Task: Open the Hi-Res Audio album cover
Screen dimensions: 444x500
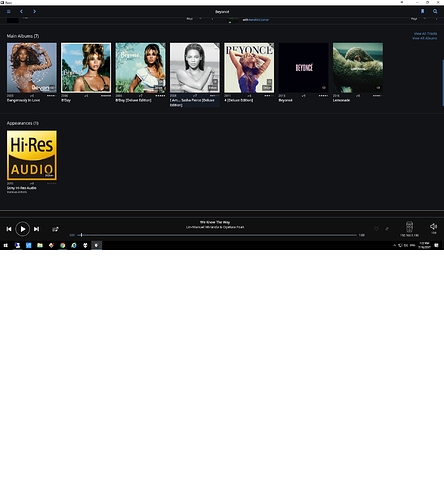Action: (32, 155)
